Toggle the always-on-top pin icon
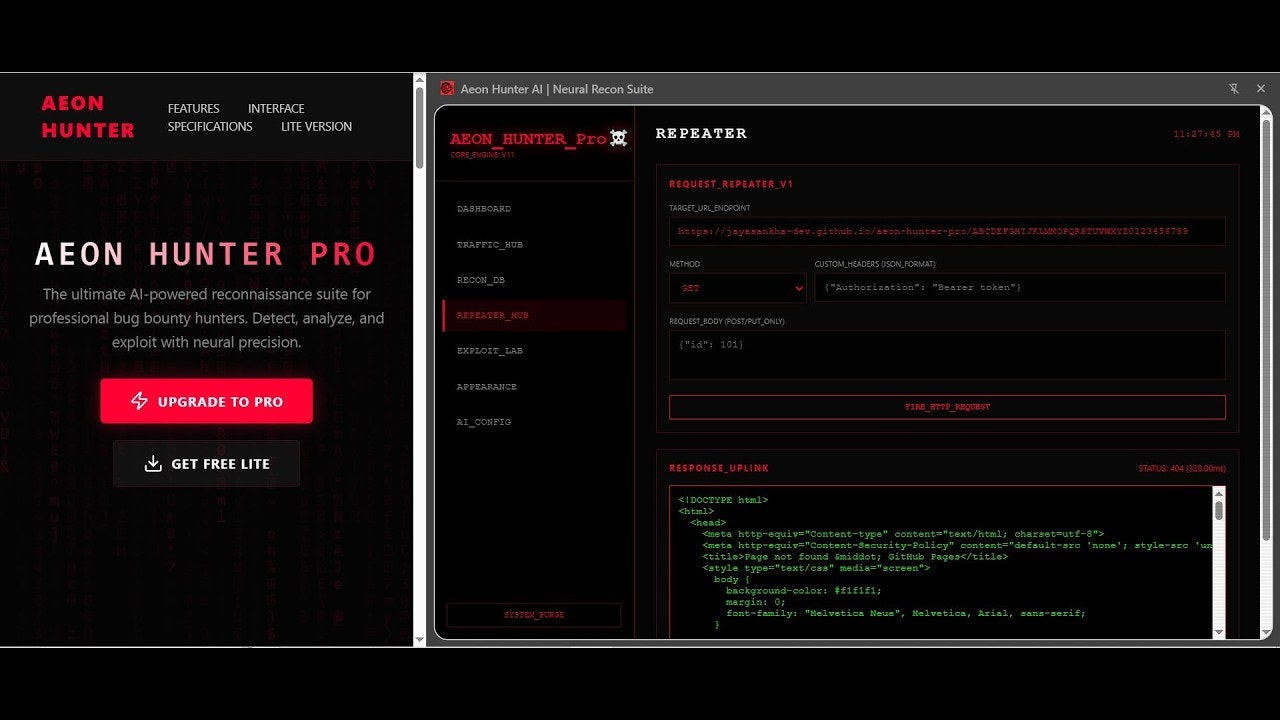1280x720 pixels. click(x=1235, y=88)
